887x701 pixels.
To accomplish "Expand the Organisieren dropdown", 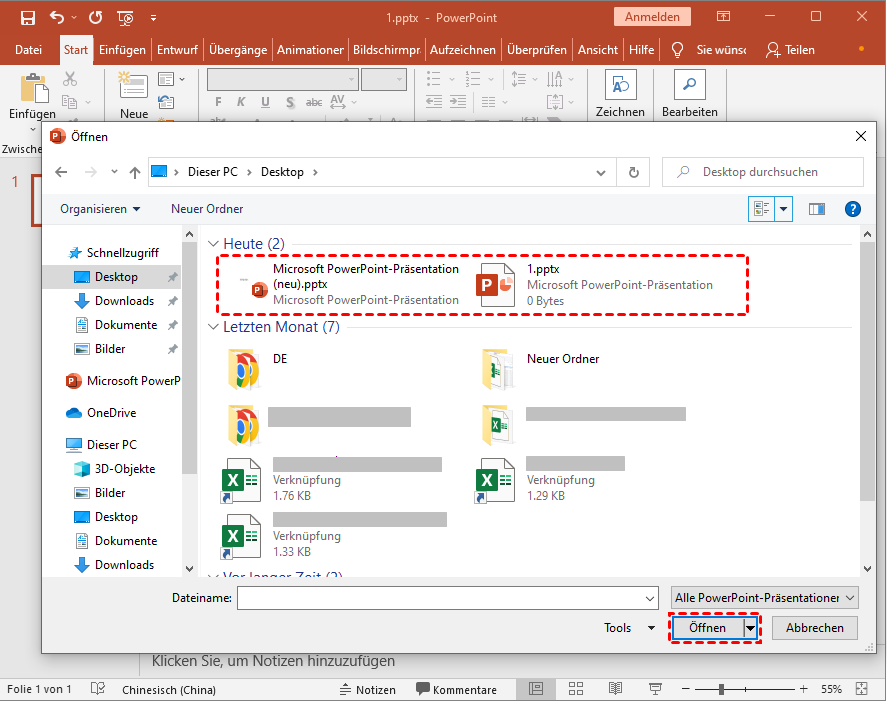I will pos(100,209).
